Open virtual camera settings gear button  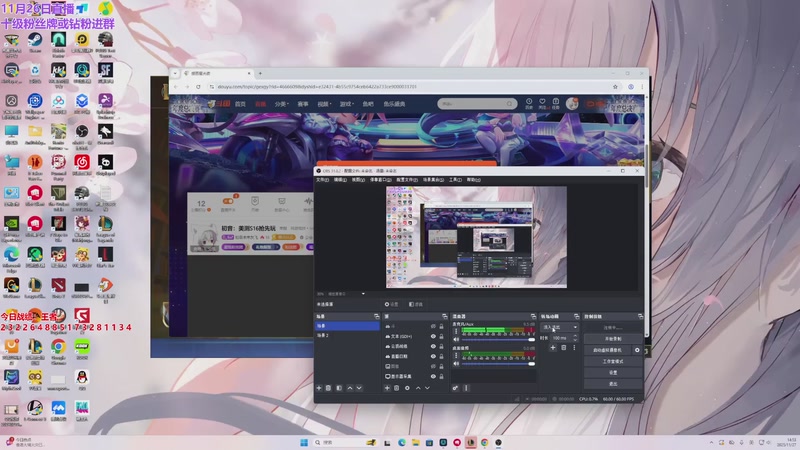coord(637,351)
